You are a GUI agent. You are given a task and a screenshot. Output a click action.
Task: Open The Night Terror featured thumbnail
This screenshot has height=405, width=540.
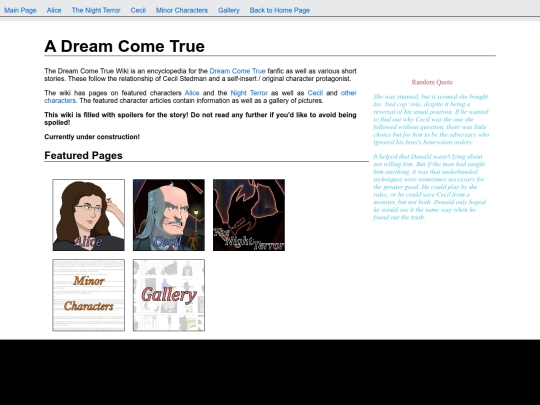tap(249, 215)
